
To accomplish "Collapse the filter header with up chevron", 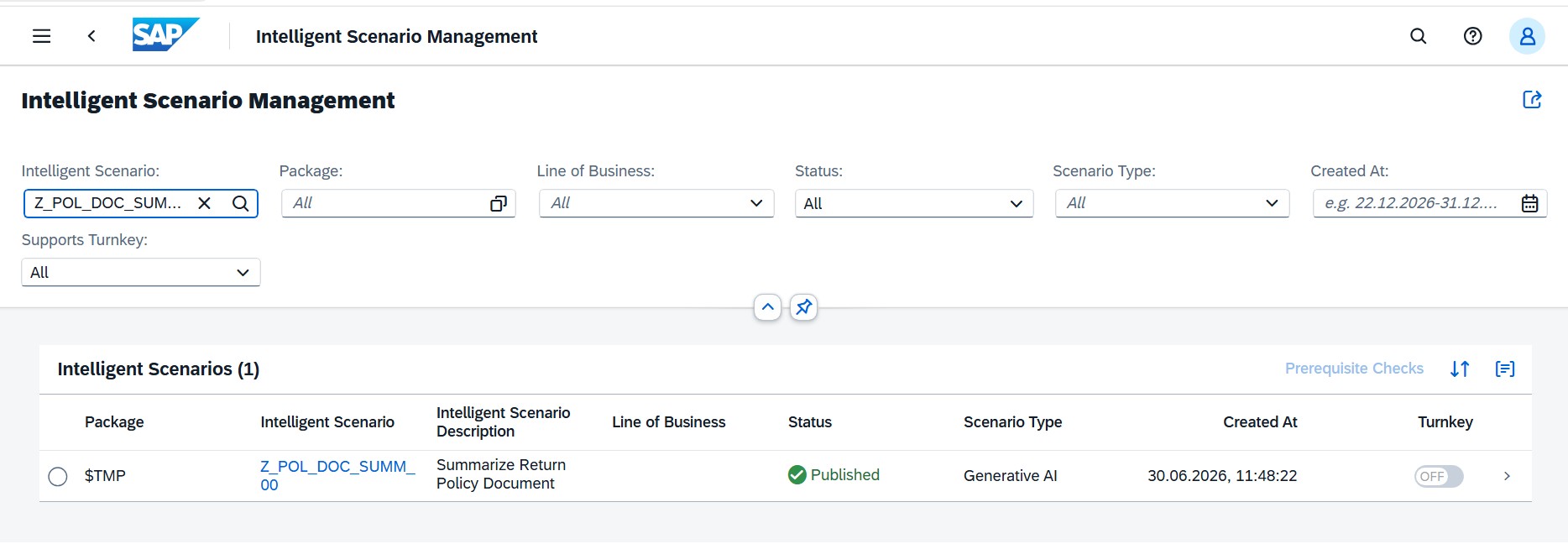I will pyautogui.click(x=767, y=307).
